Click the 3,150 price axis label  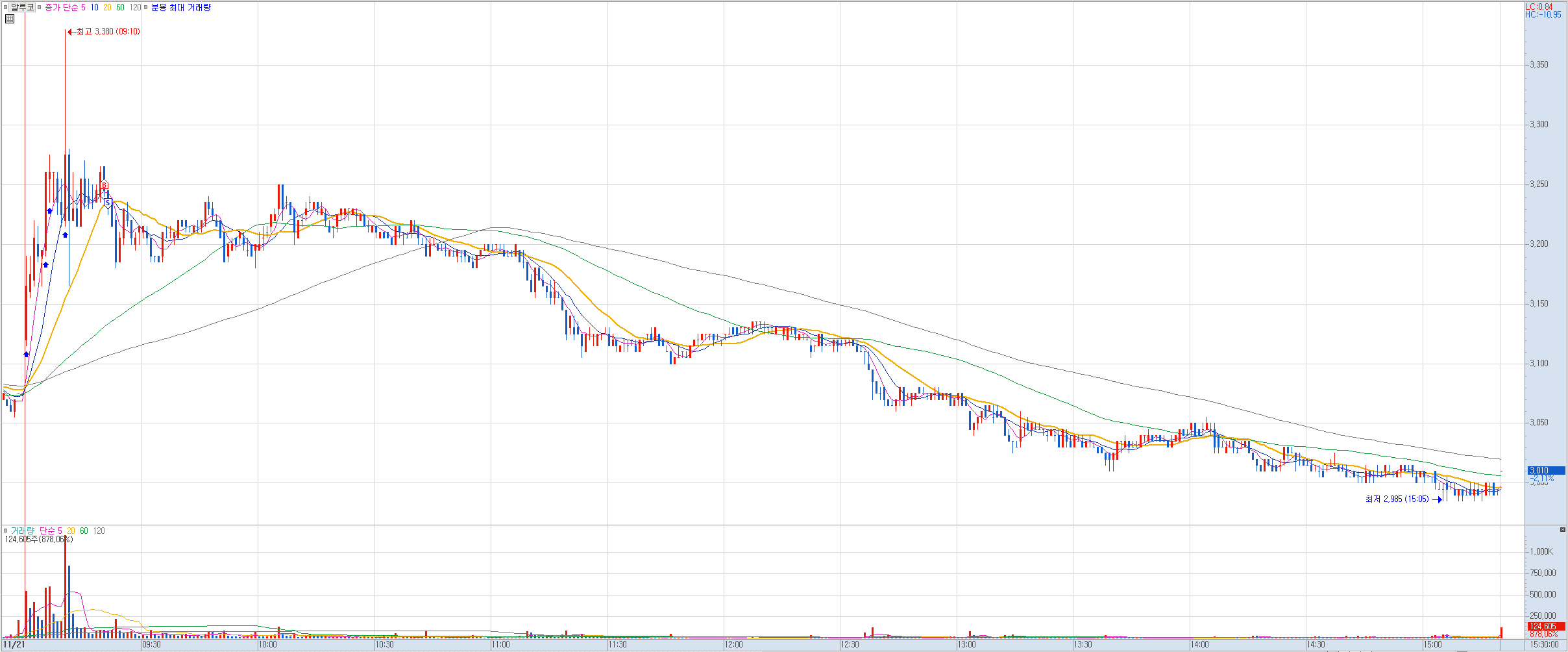[1539, 304]
